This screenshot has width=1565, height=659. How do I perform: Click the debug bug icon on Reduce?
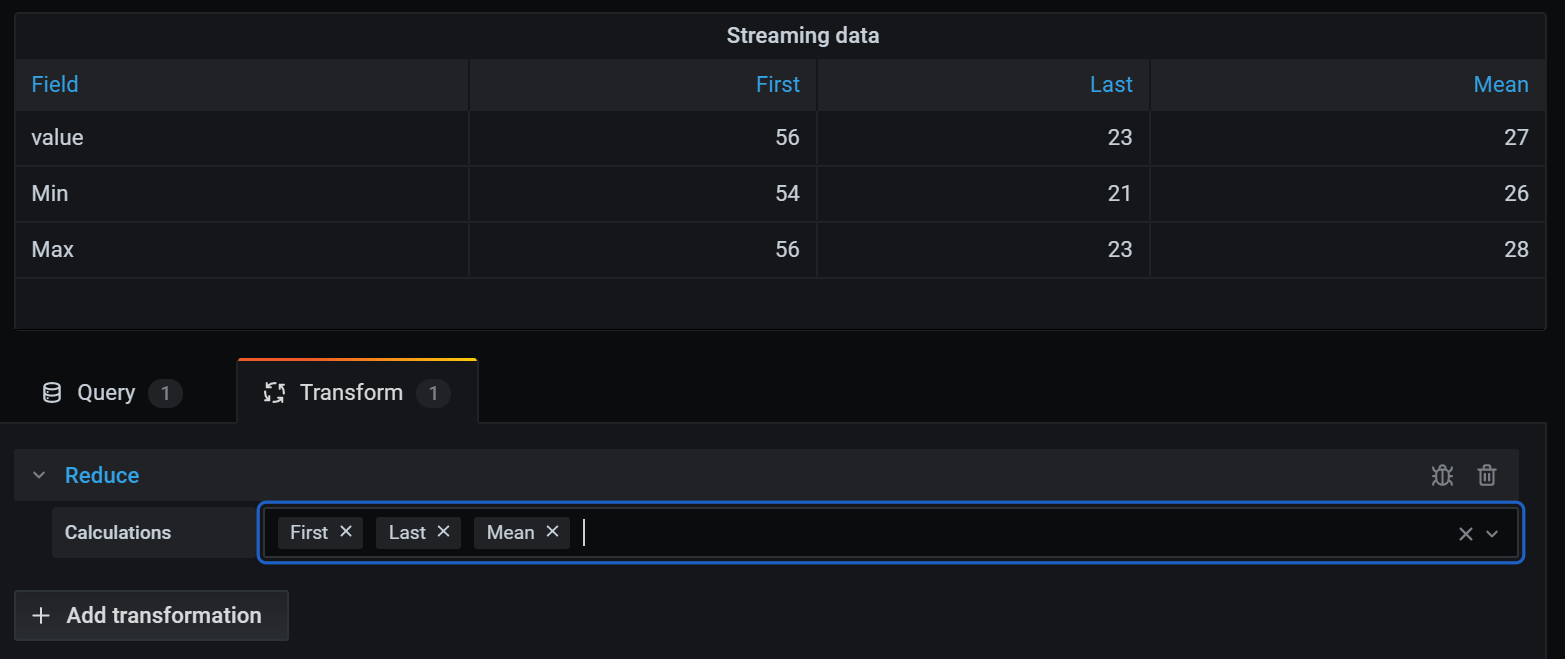tap(1442, 475)
